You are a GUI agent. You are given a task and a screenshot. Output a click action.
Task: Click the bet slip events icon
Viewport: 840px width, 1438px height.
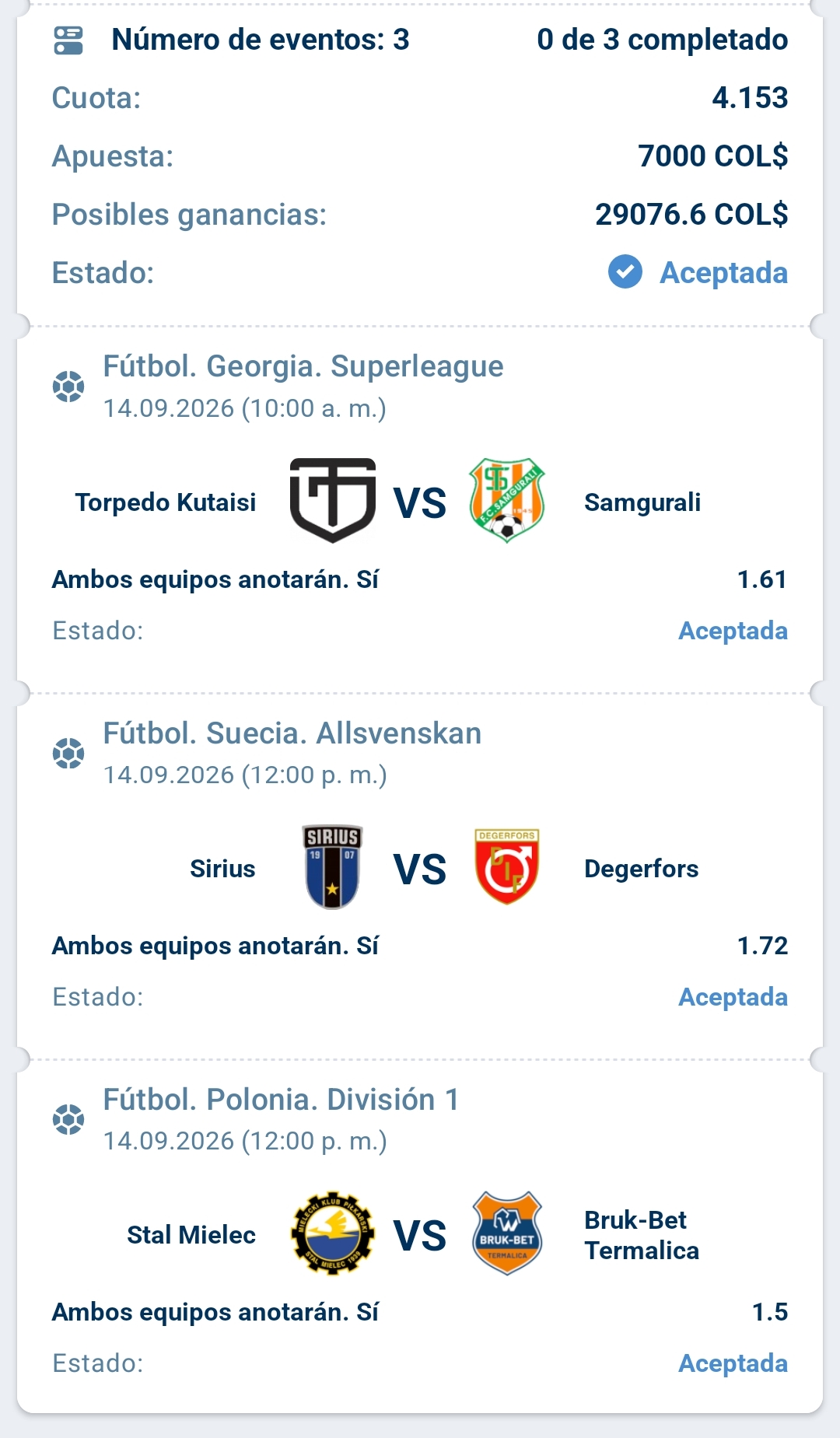pyautogui.click(x=68, y=40)
